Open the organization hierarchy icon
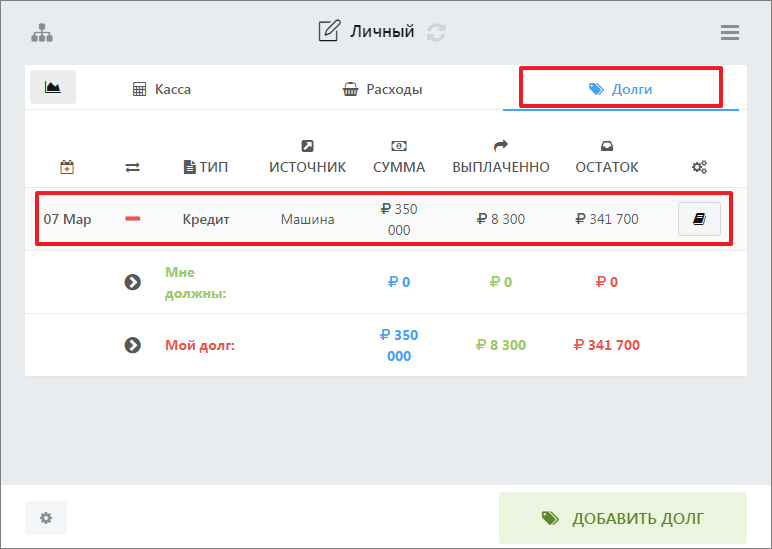This screenshot has height=549, width=772. point(42,32)
